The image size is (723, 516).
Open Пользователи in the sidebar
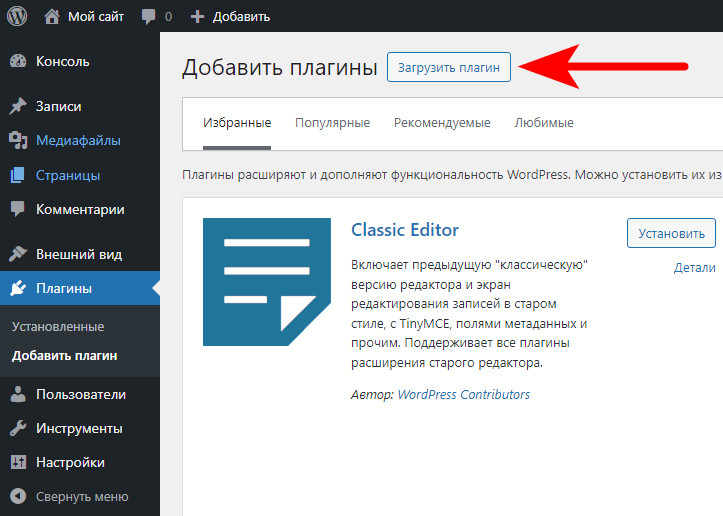(81, 395)
